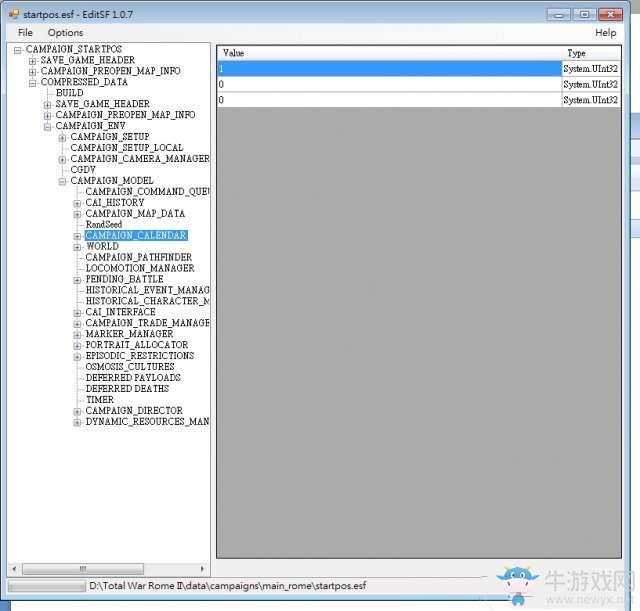Select the DEFERRED DEATHS tree item
The image size is (640, 611).
tap(127, 389)
